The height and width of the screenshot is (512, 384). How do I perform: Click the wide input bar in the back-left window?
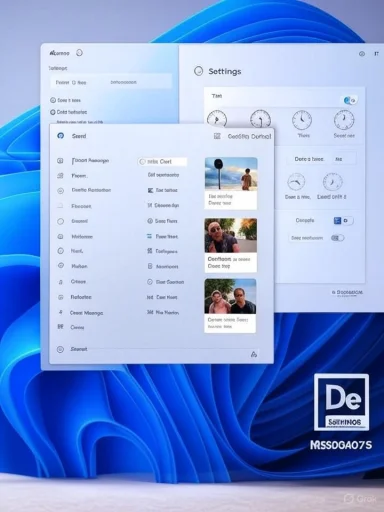pos(111,82)
